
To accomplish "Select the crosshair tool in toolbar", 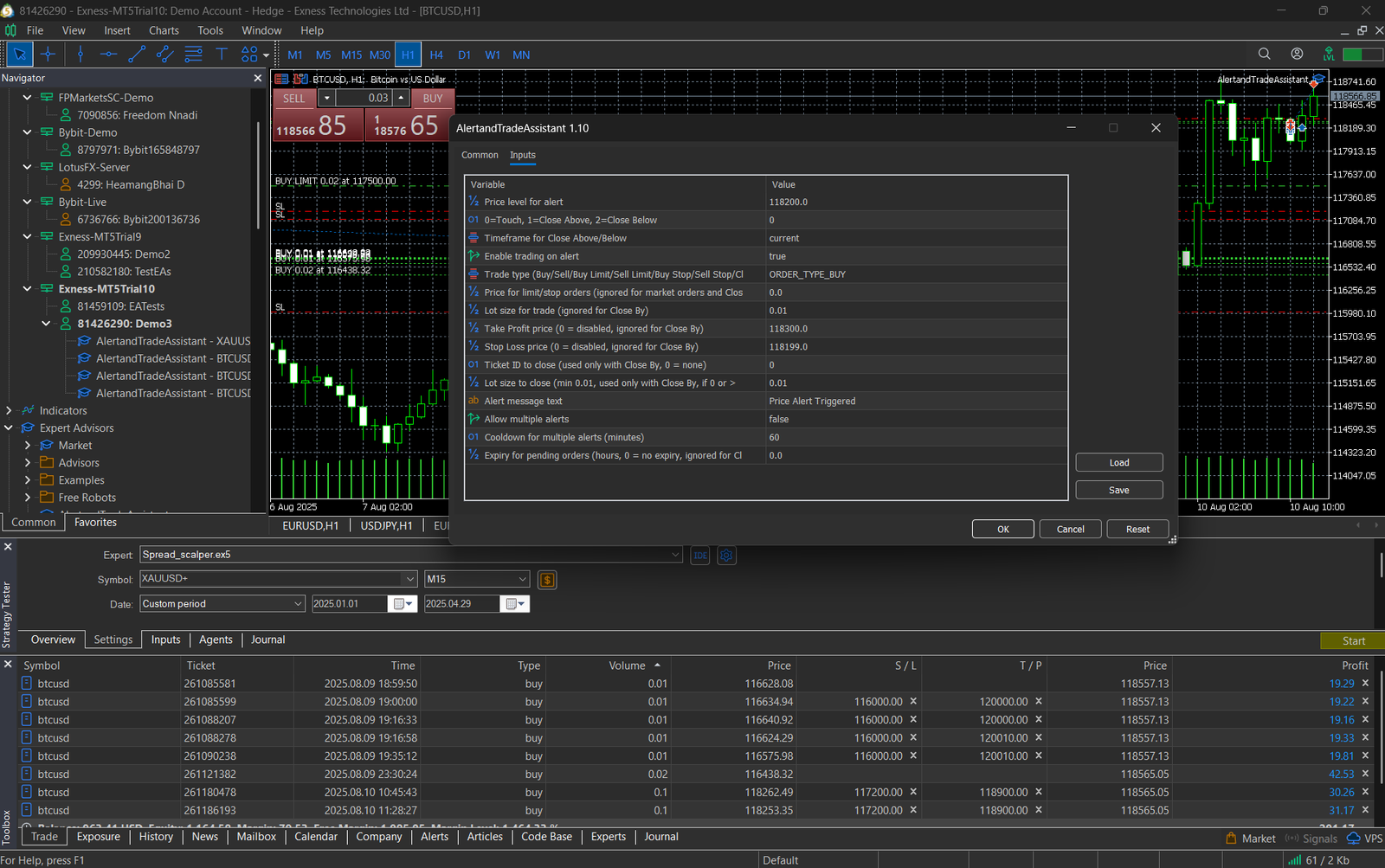I will point(48,55).
